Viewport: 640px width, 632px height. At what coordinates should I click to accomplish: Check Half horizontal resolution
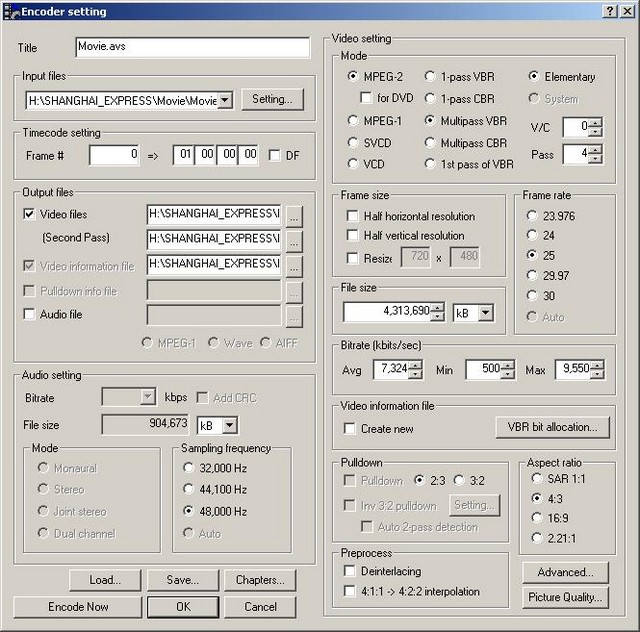(352, 216)
